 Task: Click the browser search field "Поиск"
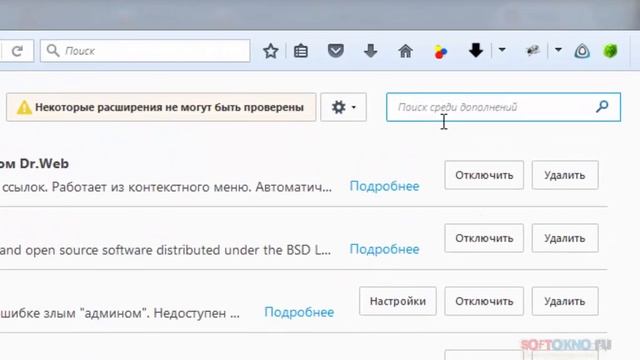(x=145, y=51)
